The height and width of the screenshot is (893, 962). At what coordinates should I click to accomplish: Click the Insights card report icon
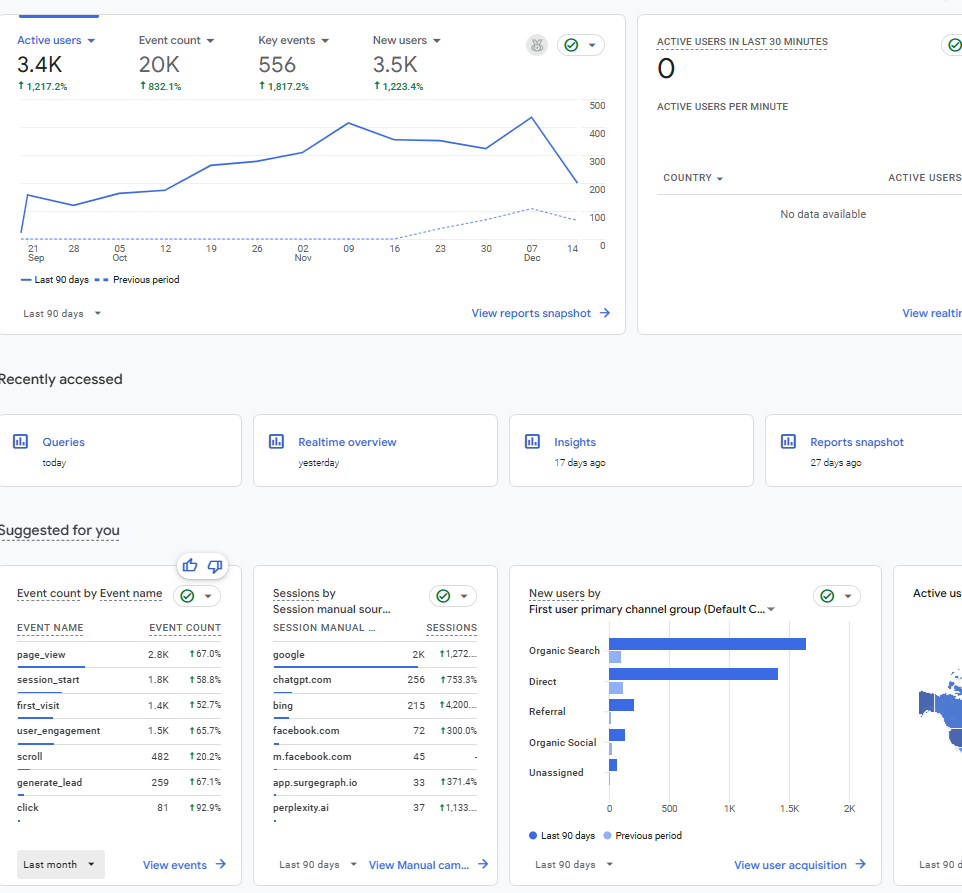[x=533, y=441]
